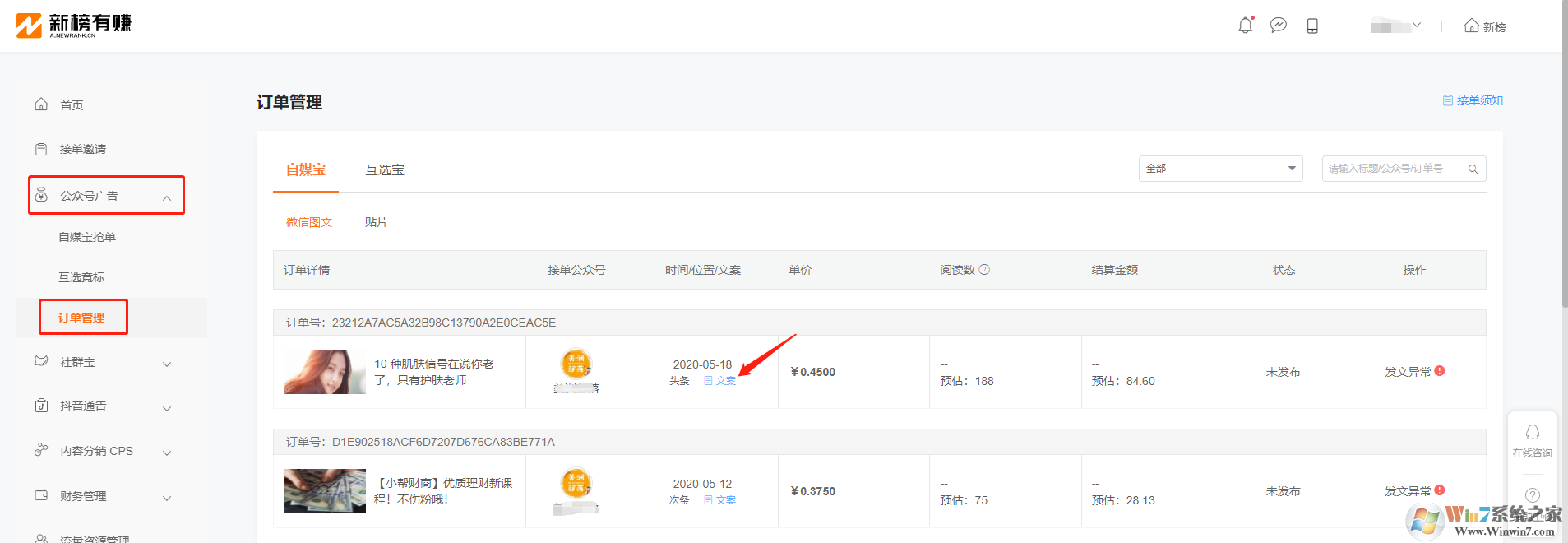Click the mobile phone icon in header

tap(1312, 26)
